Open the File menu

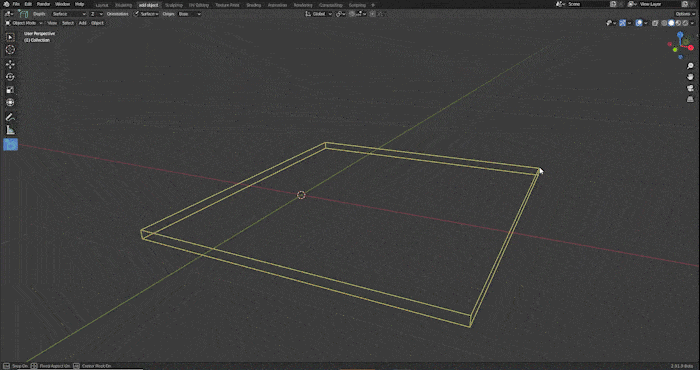pos(16,4)
